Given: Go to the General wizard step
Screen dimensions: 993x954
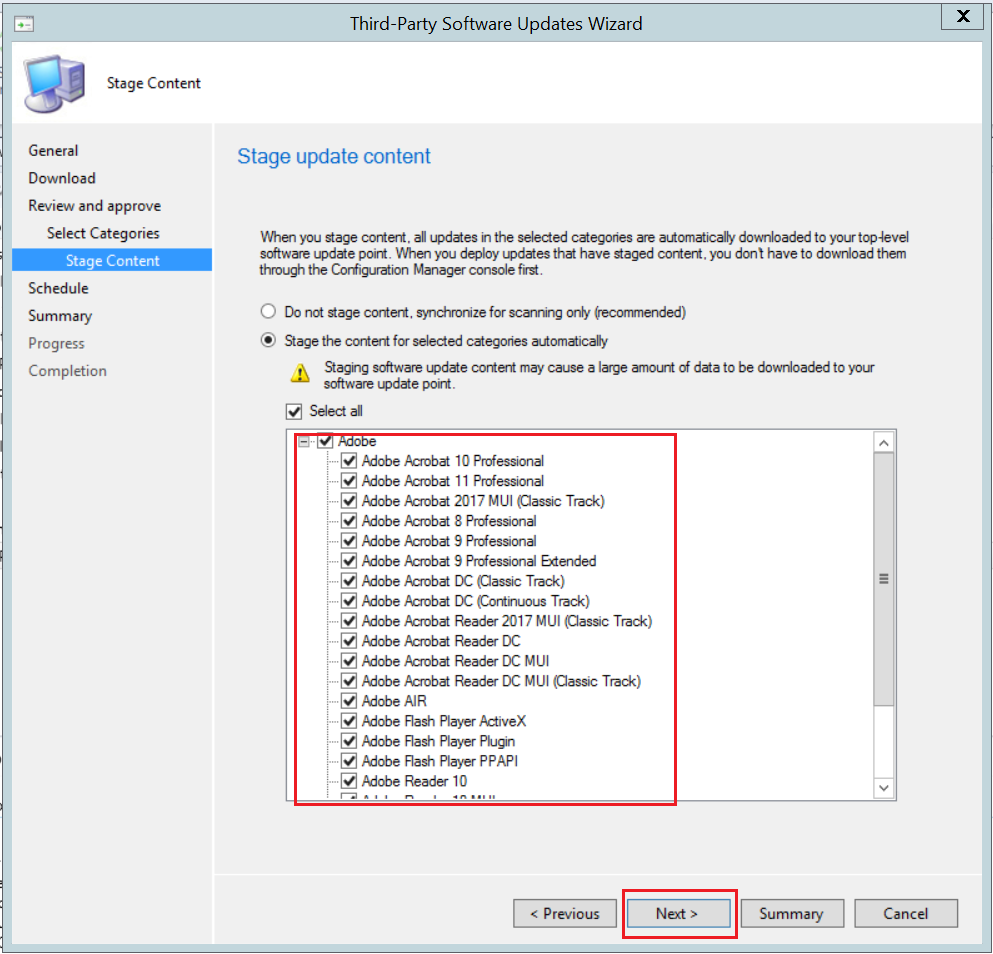Looking at the screenshot, I should tap(53, 151).
